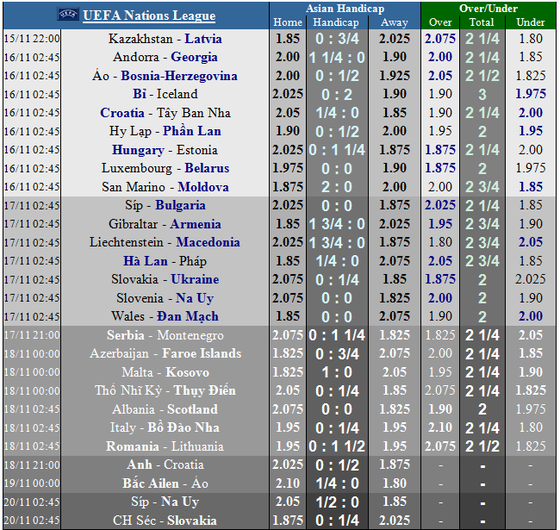Select home odds 2.025 for Bỉ - Iceland
The image size is (560, 530).
coord(288,94)
